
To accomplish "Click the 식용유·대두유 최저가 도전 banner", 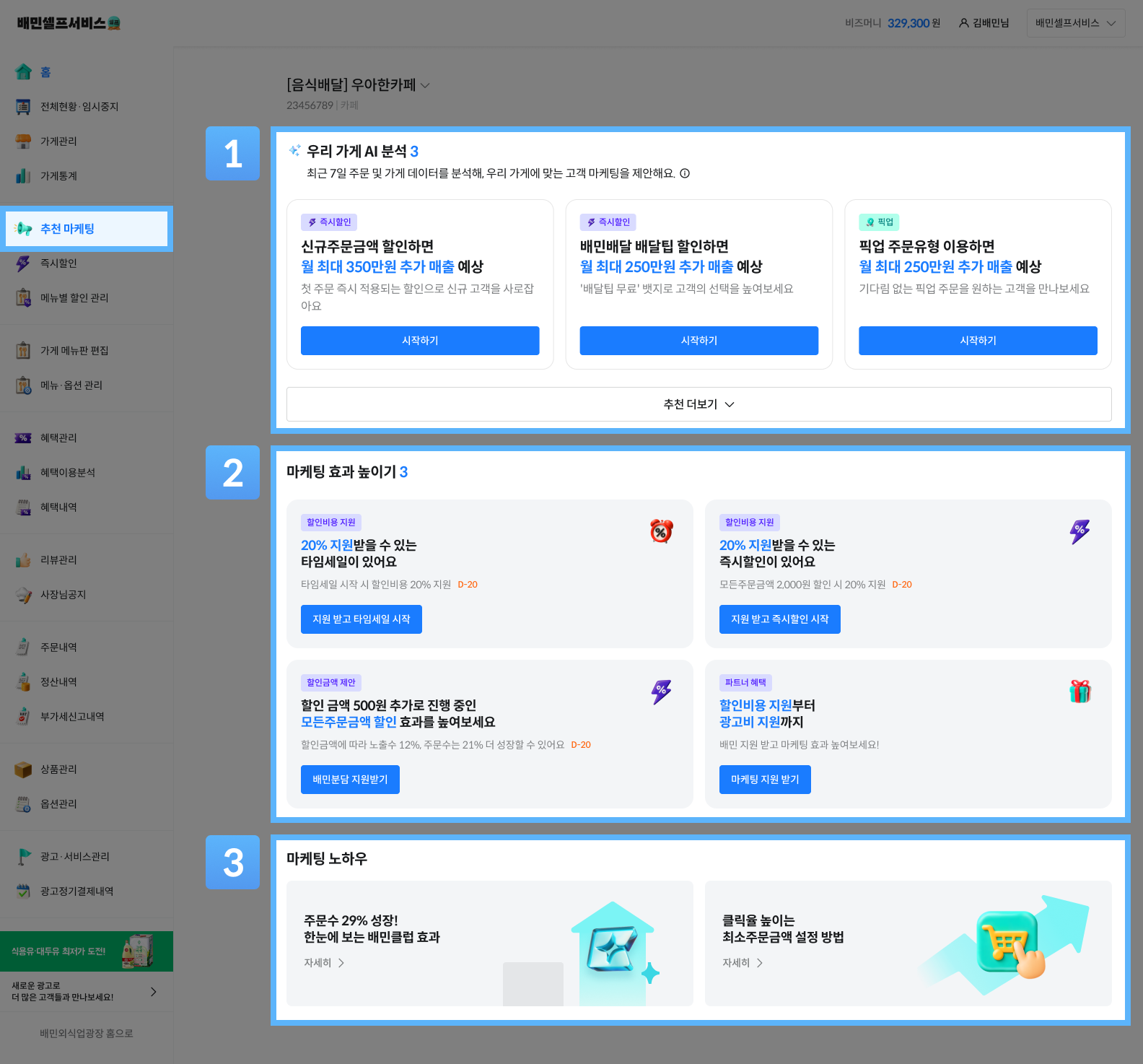I will point(87,951).
